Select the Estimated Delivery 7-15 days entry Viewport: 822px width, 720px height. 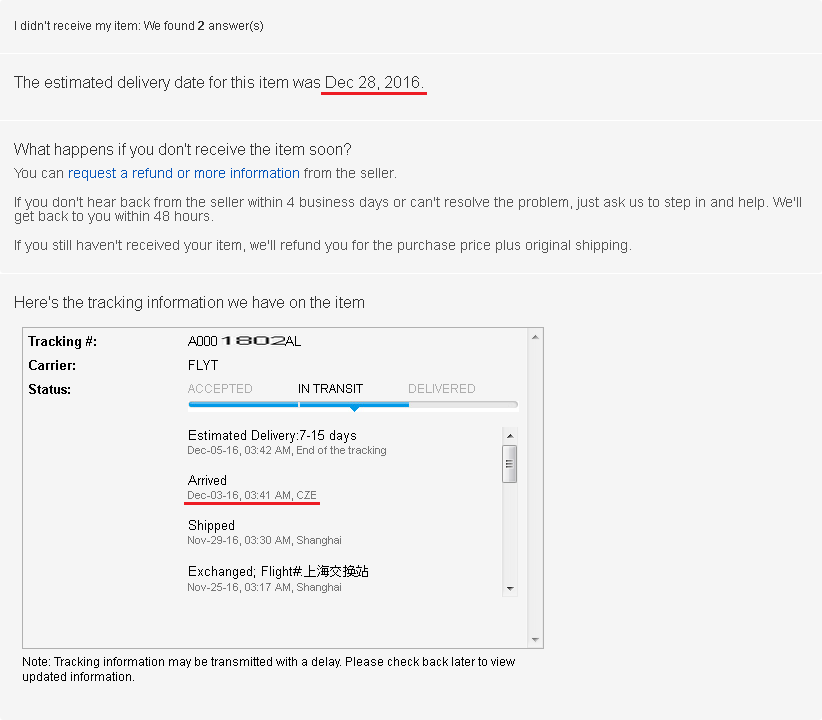pyautogui.click(x=272, y=436)
